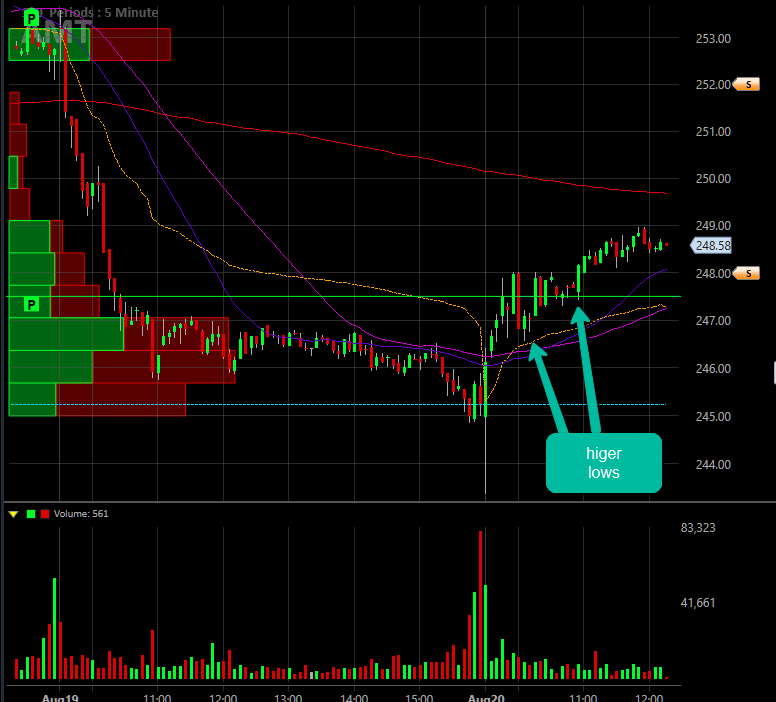
Task: Click the current price tag 248.58
Action: [711, 246]
